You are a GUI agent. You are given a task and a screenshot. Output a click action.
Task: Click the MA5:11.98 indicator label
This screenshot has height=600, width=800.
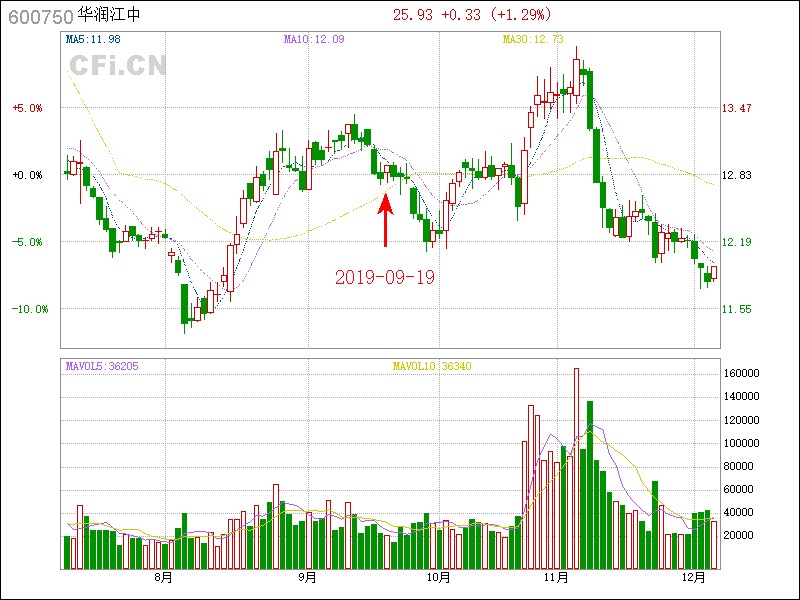click(x=93, y=40)
